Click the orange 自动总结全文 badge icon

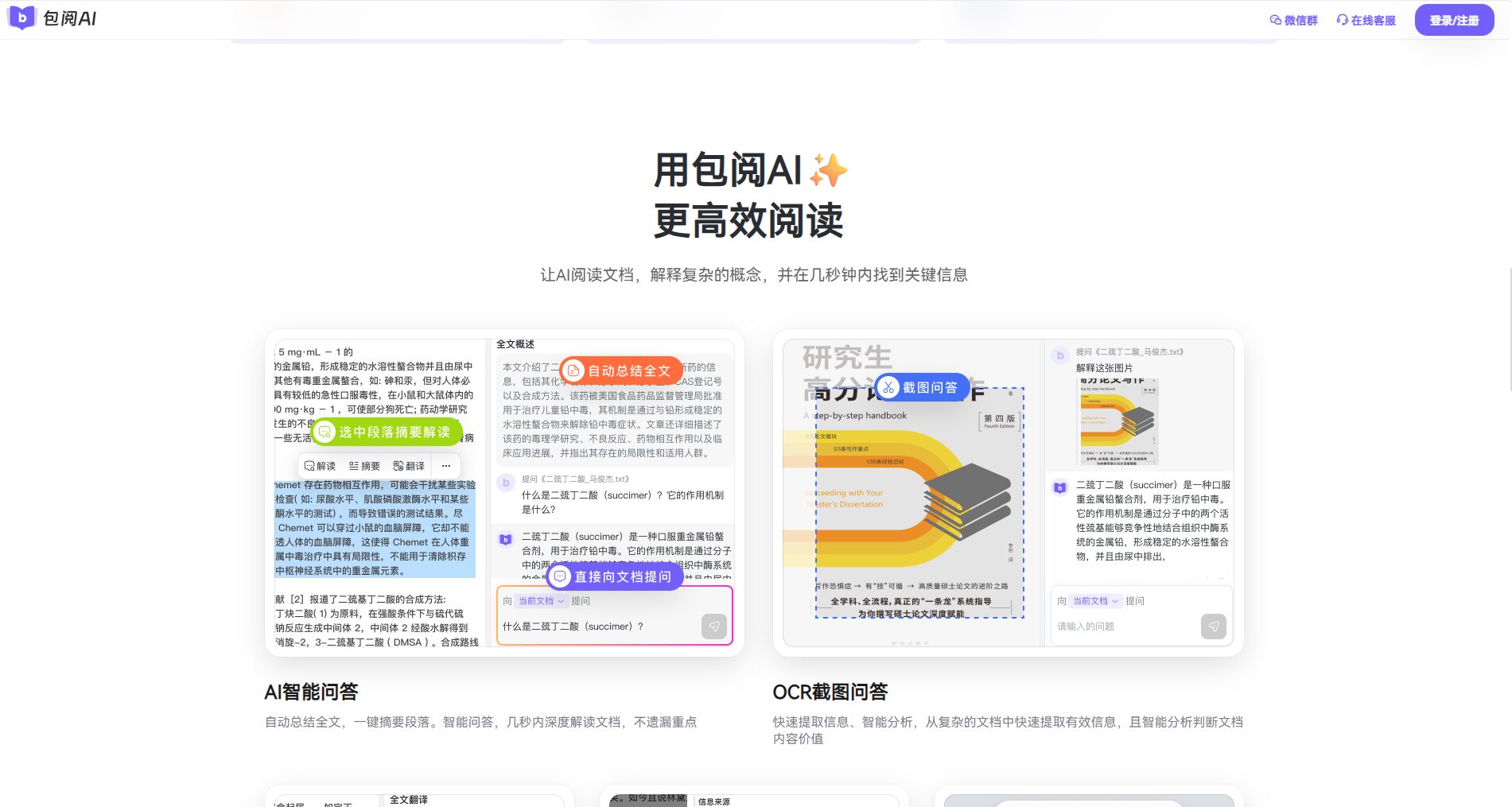coord(573,371)
